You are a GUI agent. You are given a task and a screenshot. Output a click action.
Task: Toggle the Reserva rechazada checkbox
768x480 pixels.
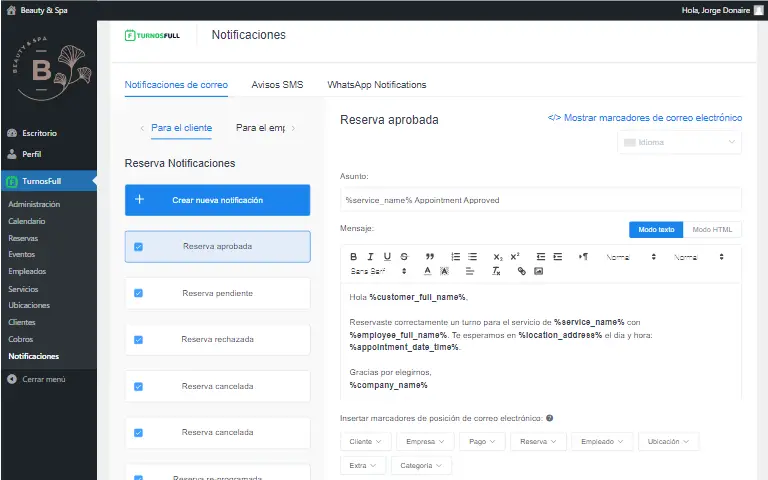click(138, 340)
